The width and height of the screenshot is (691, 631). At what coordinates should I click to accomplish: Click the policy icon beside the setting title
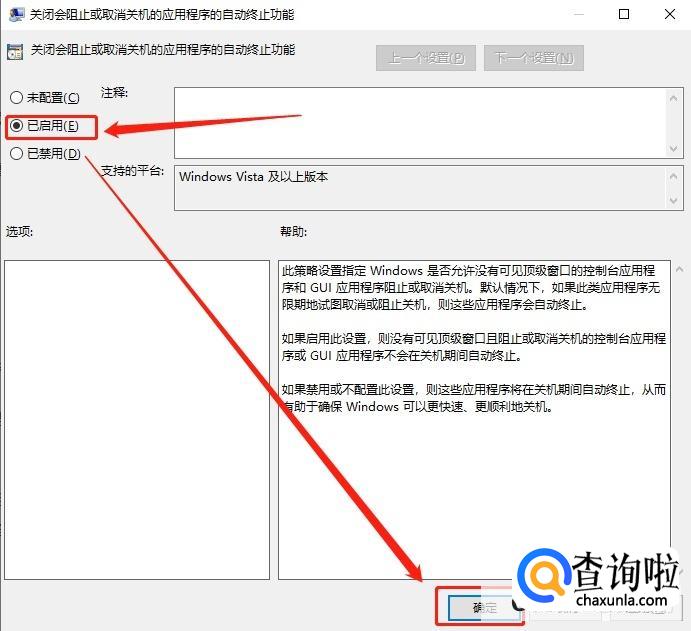[15, 52]
